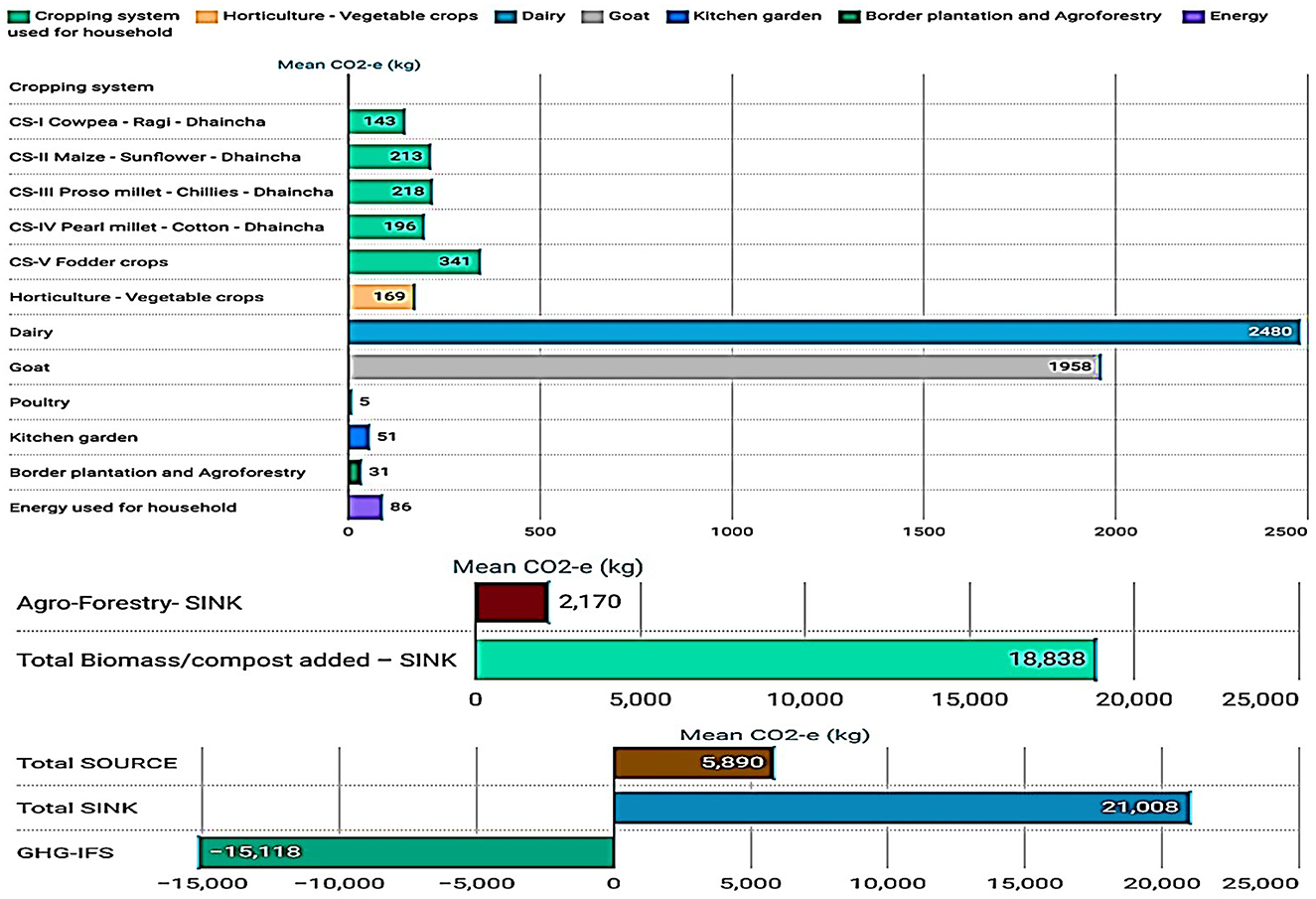
Task: Select the 'Poultry' row label
Action: (40, 402)
